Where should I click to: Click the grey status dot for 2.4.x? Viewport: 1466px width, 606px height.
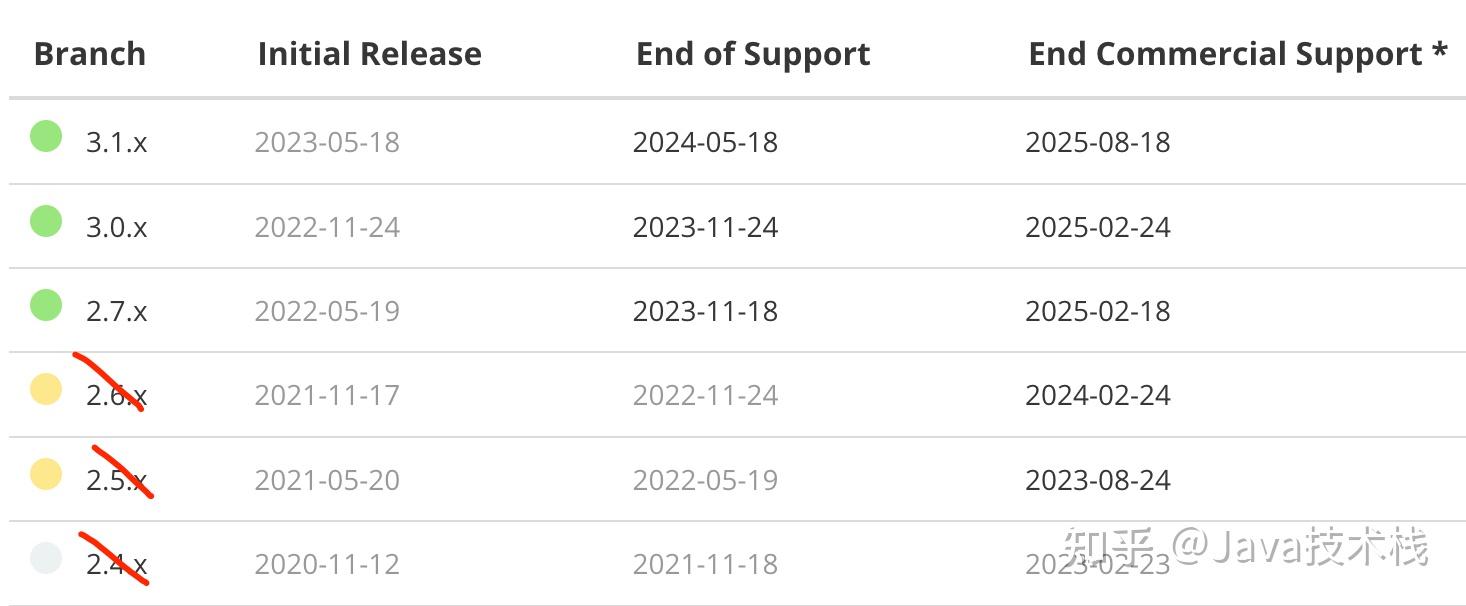point(46,558)
